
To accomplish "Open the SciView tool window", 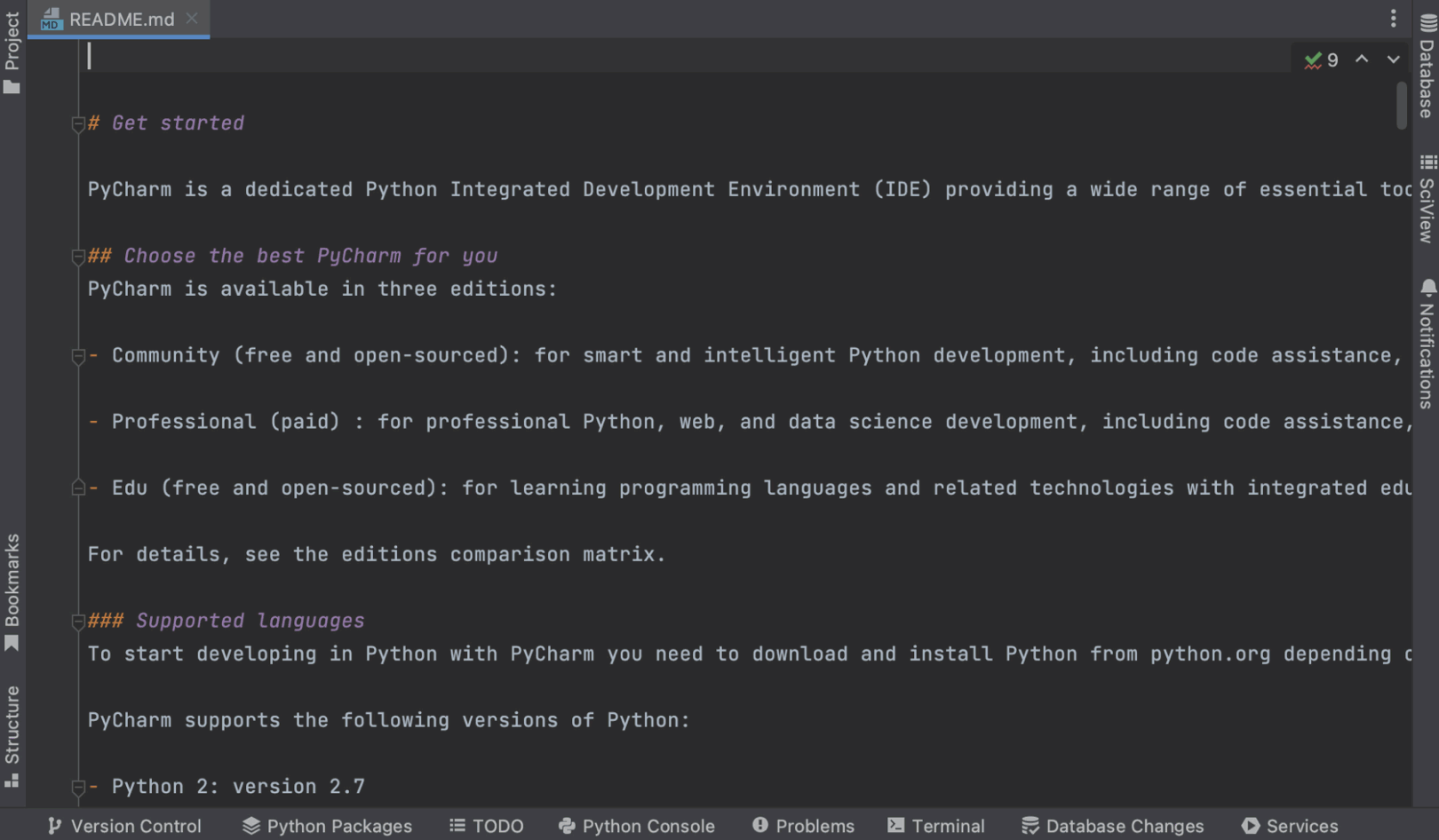I will coord(1427,199).
